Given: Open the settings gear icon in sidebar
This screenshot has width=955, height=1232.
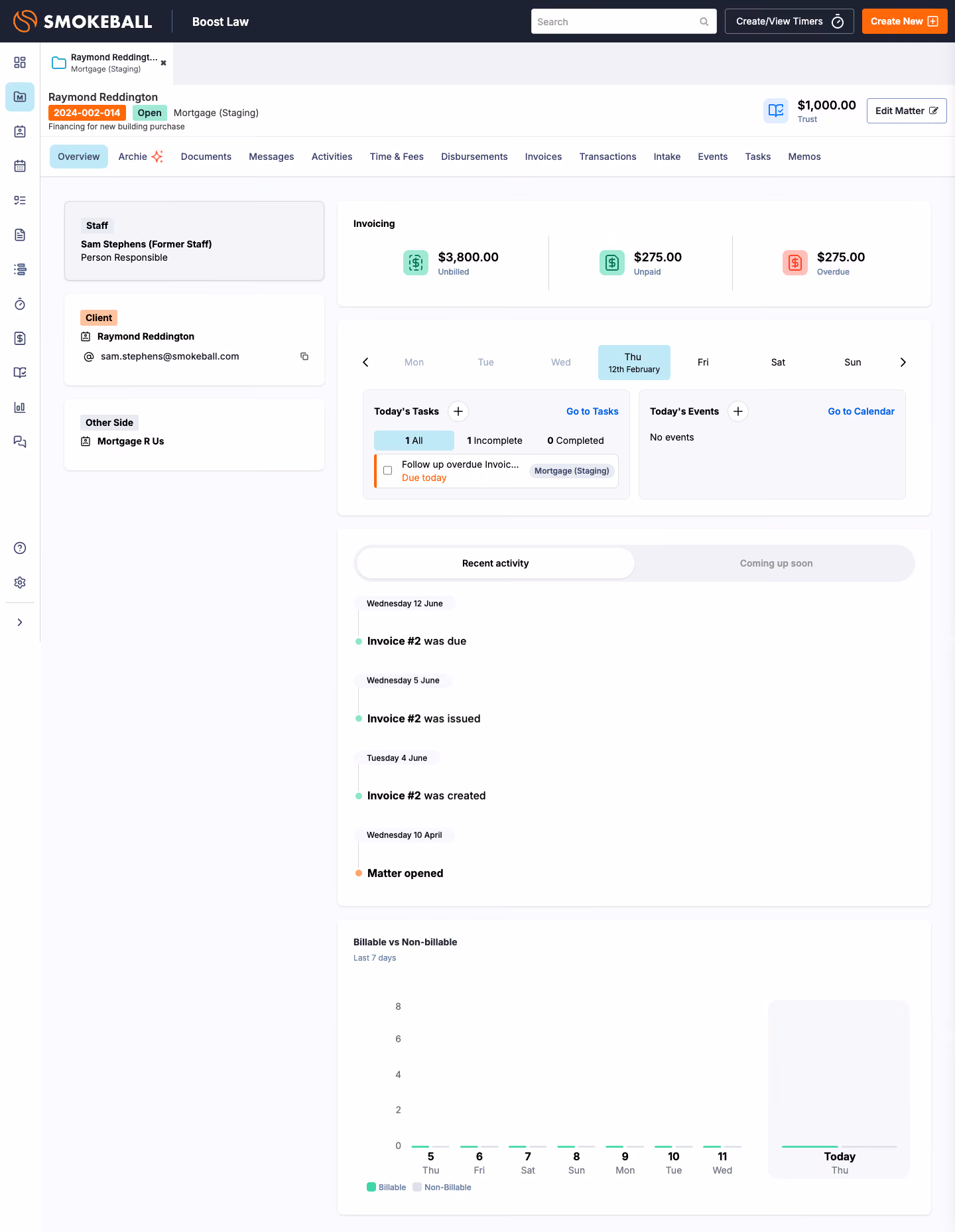Looking at the screenshot, I should pos(20,582).
